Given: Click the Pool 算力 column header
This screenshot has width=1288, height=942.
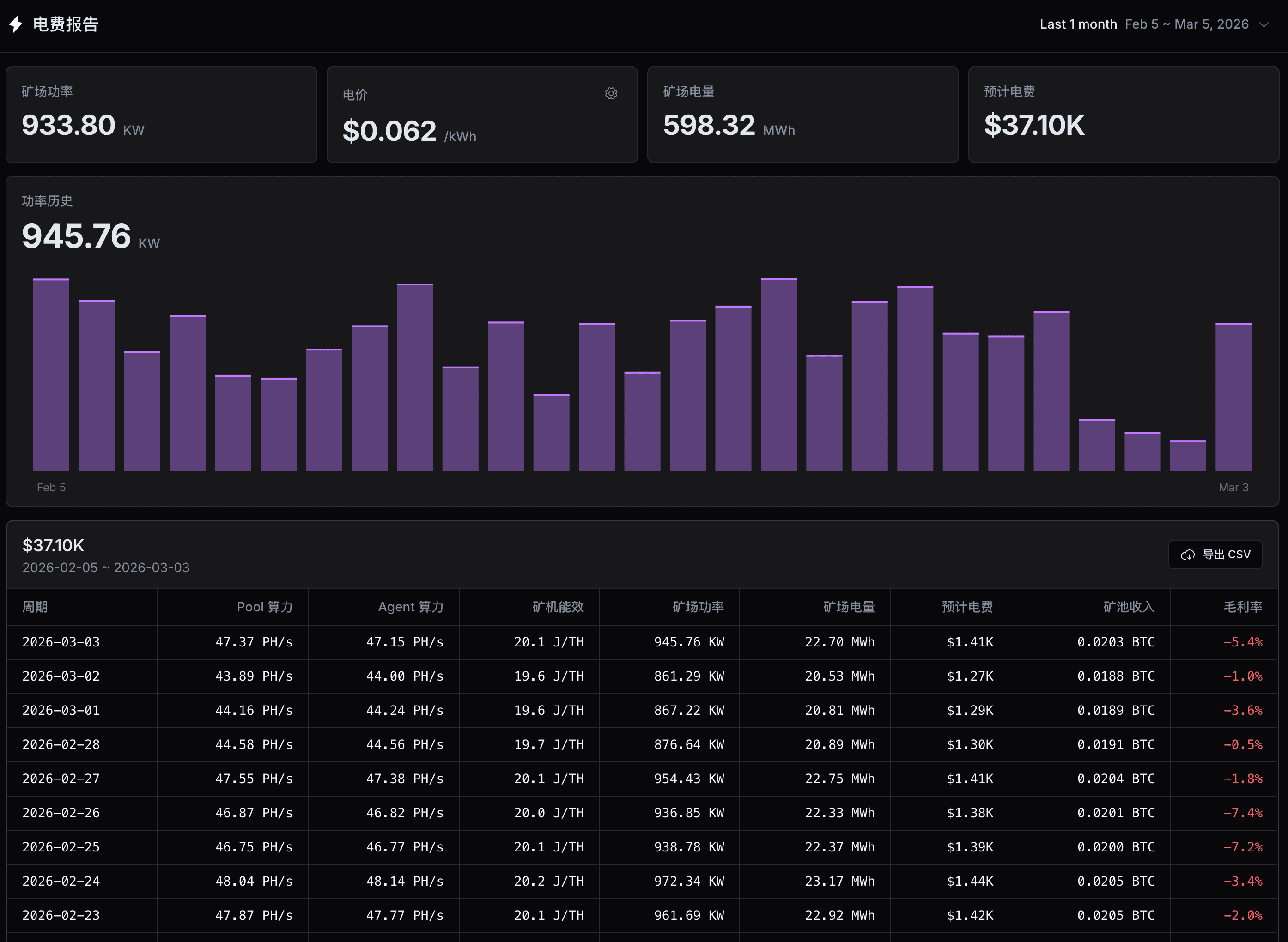Looking at the screenshot, I should 265,607.
